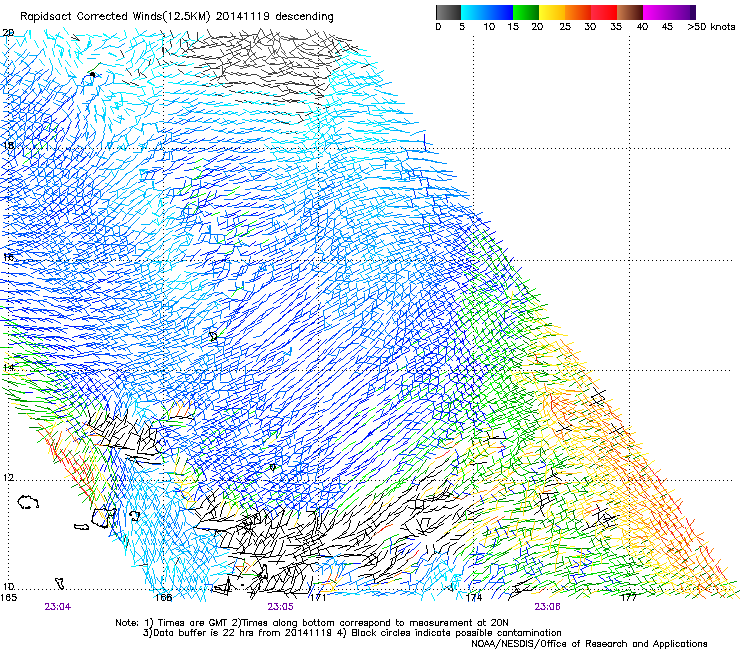Click the latitude label '18'
Viewport: 740px width, 650px height.
[x=8, y=145]
